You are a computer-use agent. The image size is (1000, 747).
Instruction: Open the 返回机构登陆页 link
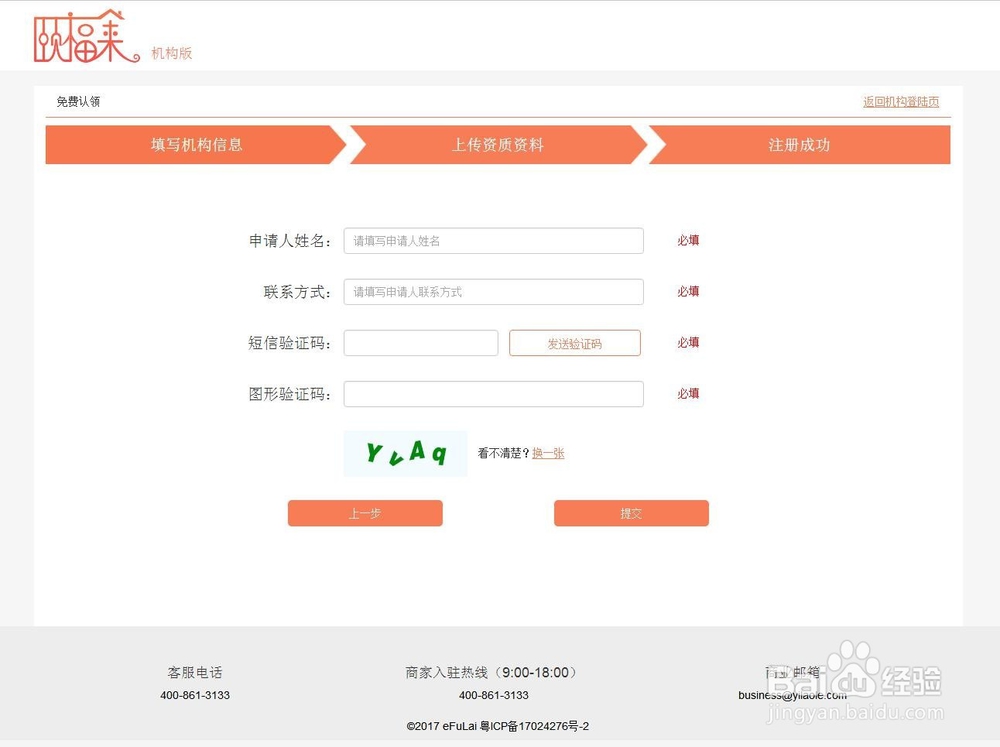[x=899, y=101]
